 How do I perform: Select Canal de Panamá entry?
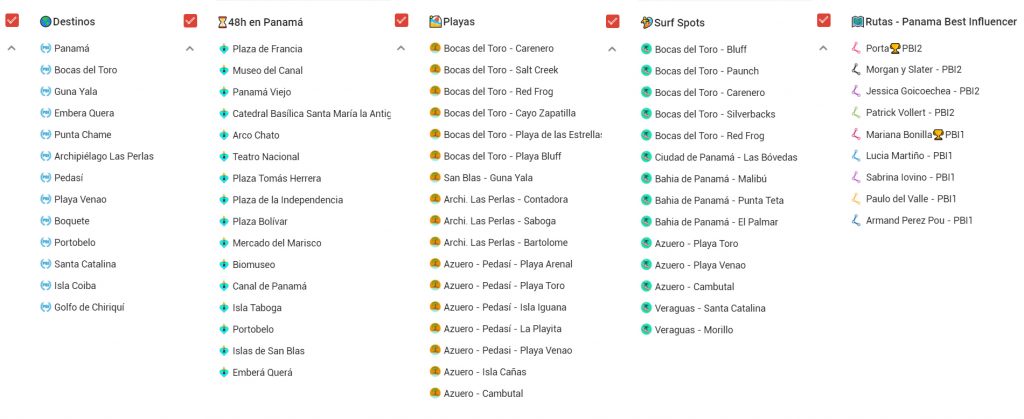coord(269,286)
